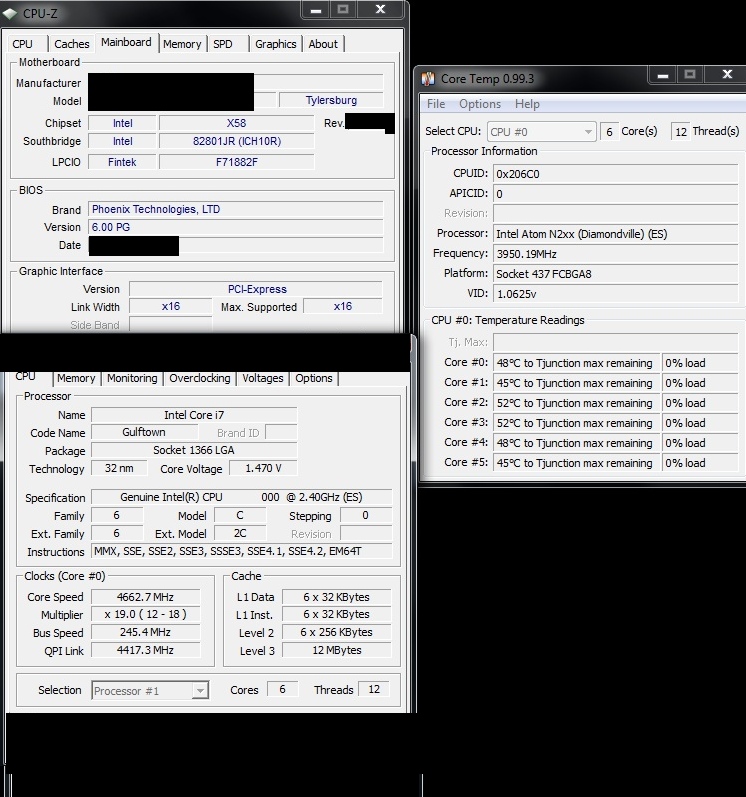Open the Graphics tab
Image resolution: width=746 pixels, height=797 pixels.
(275, 44)
